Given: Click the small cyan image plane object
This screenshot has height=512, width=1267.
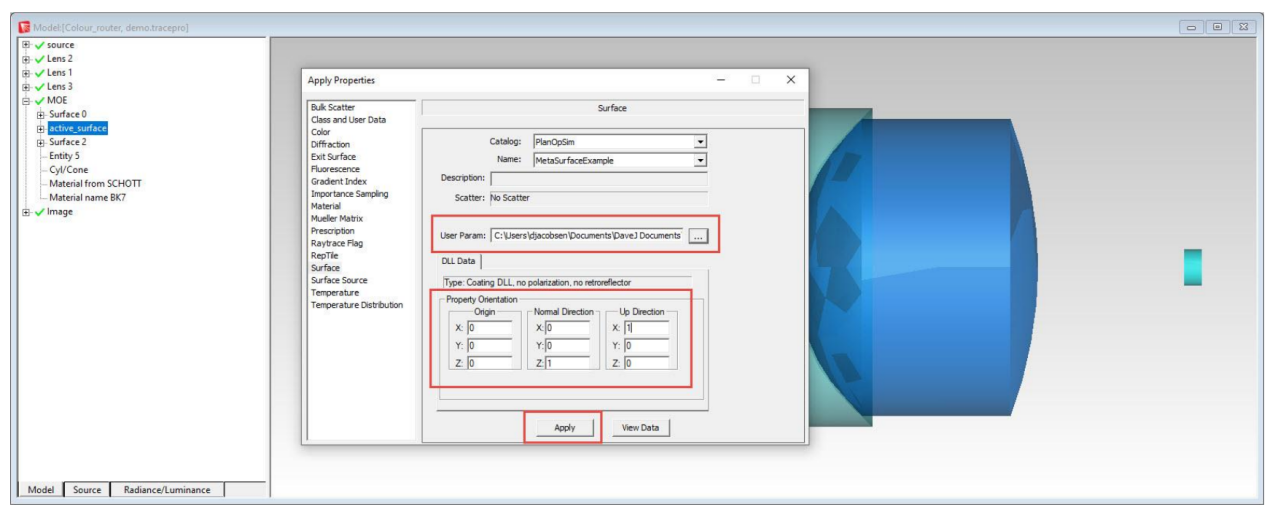Looking at the screenshot, I should click(x=1191, y=267).
